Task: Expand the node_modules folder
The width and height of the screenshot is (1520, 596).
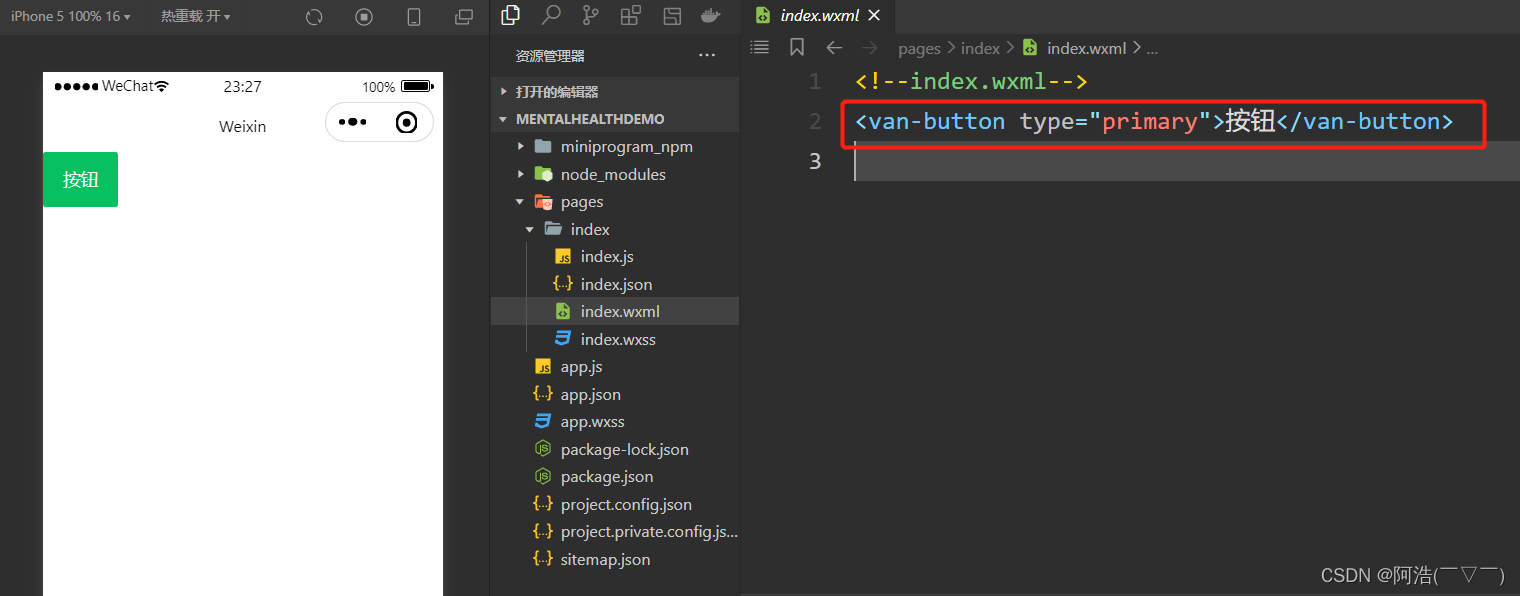Action: (x=612, y=174)
